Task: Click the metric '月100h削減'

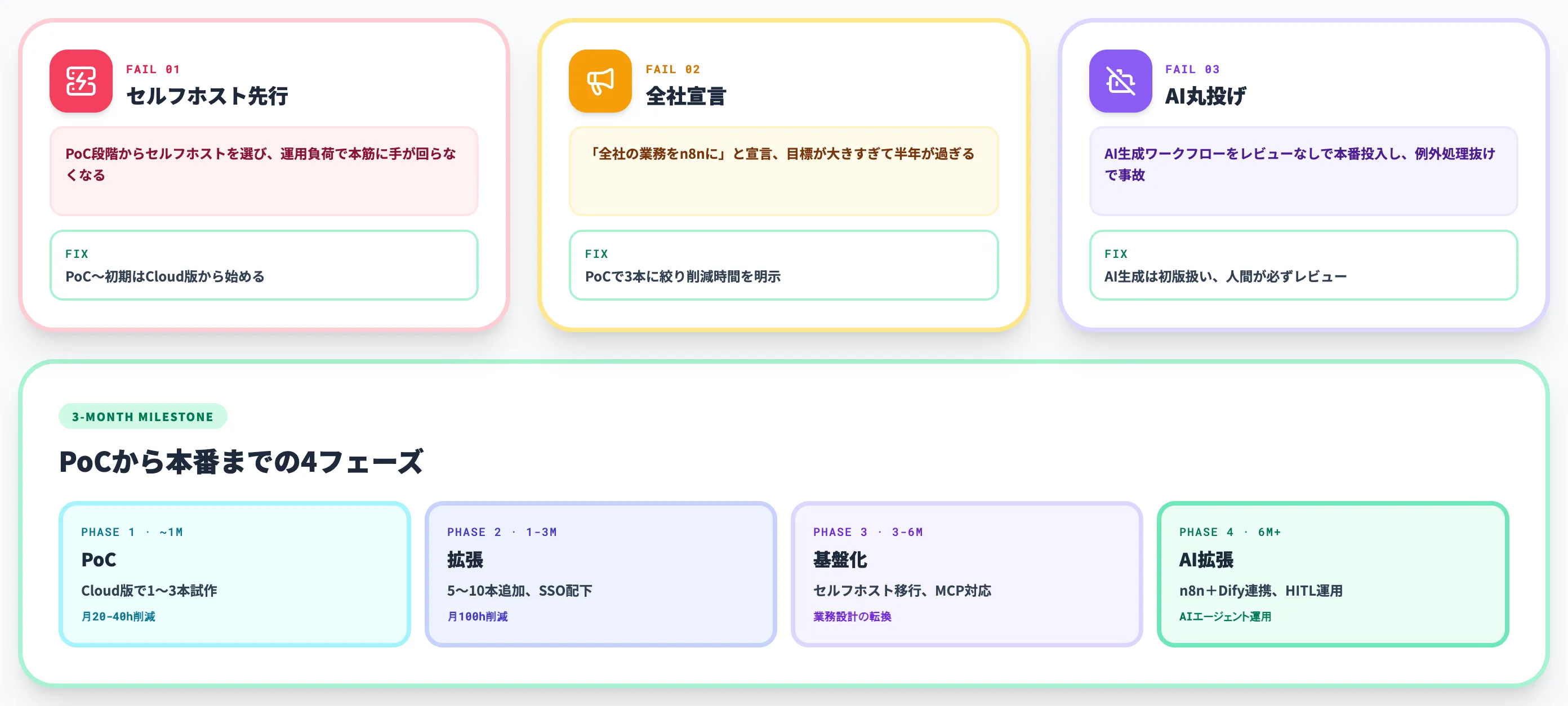Action: (x=477, y=616)
